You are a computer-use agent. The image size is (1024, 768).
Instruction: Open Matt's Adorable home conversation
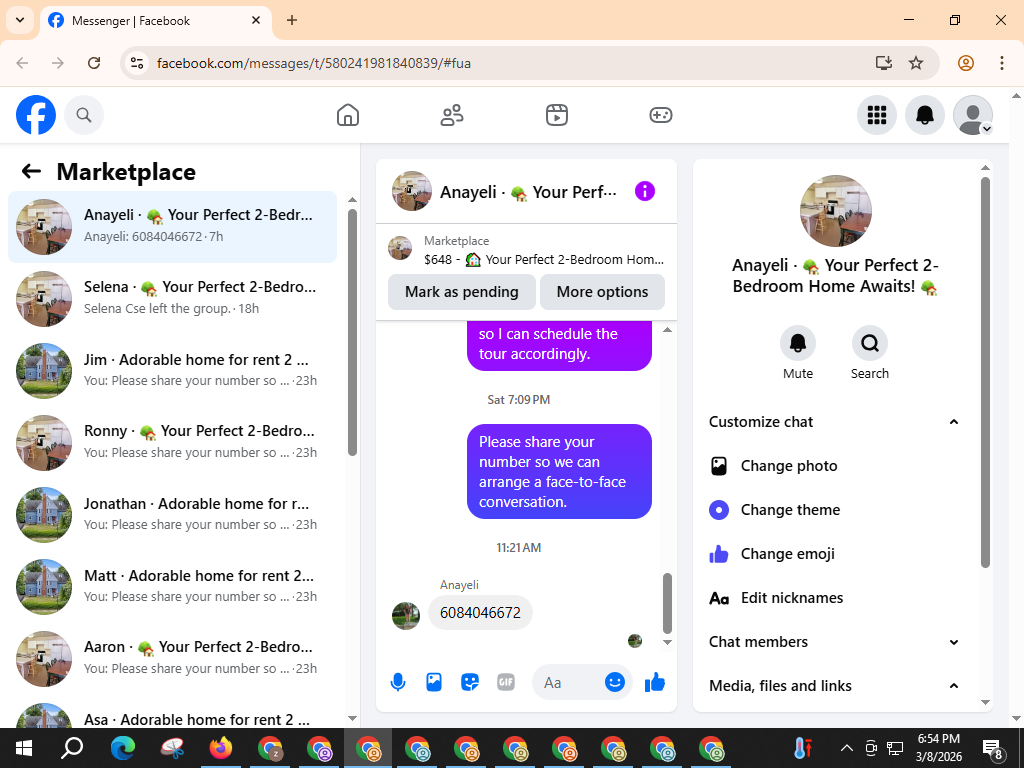(x=172, y=586)
